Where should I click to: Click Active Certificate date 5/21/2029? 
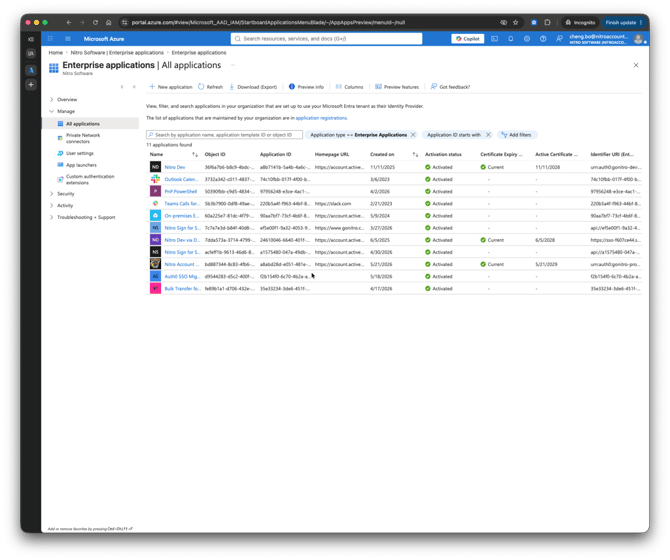click(x=546, y=265)
